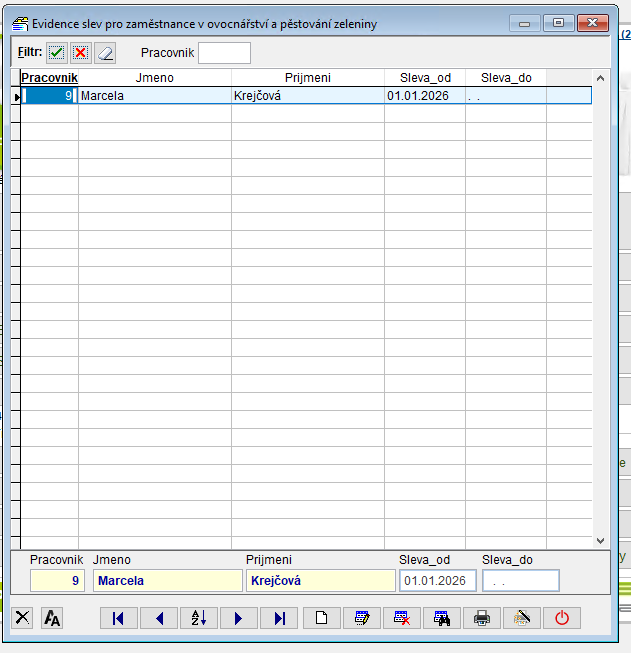The height and width of the screenshot is (653, 631).
Task: Go to the next record
Action: pos(239,618)
